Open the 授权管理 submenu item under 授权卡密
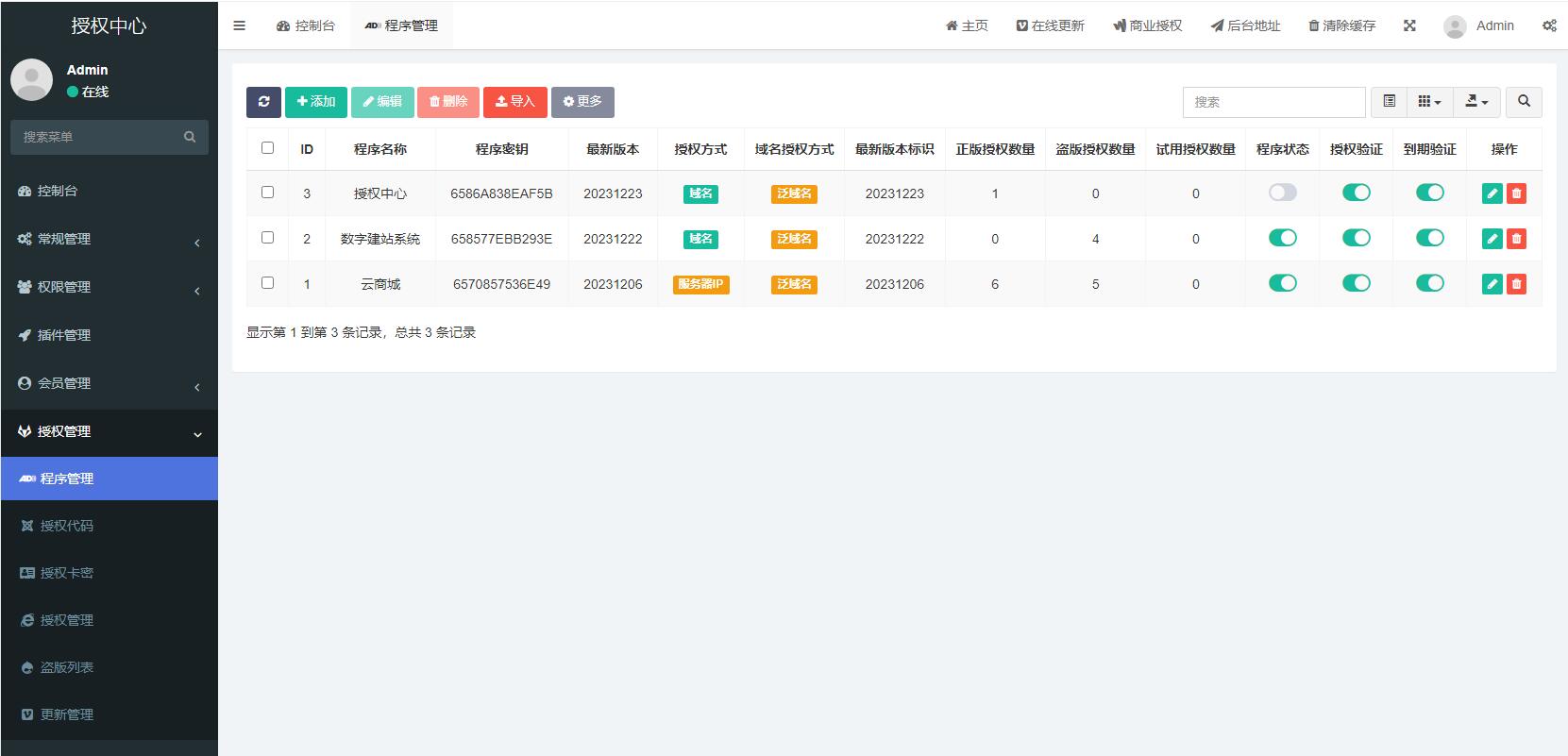This screenshot has height=756, width=1568. pyautogui.click(x=110, y=620)
